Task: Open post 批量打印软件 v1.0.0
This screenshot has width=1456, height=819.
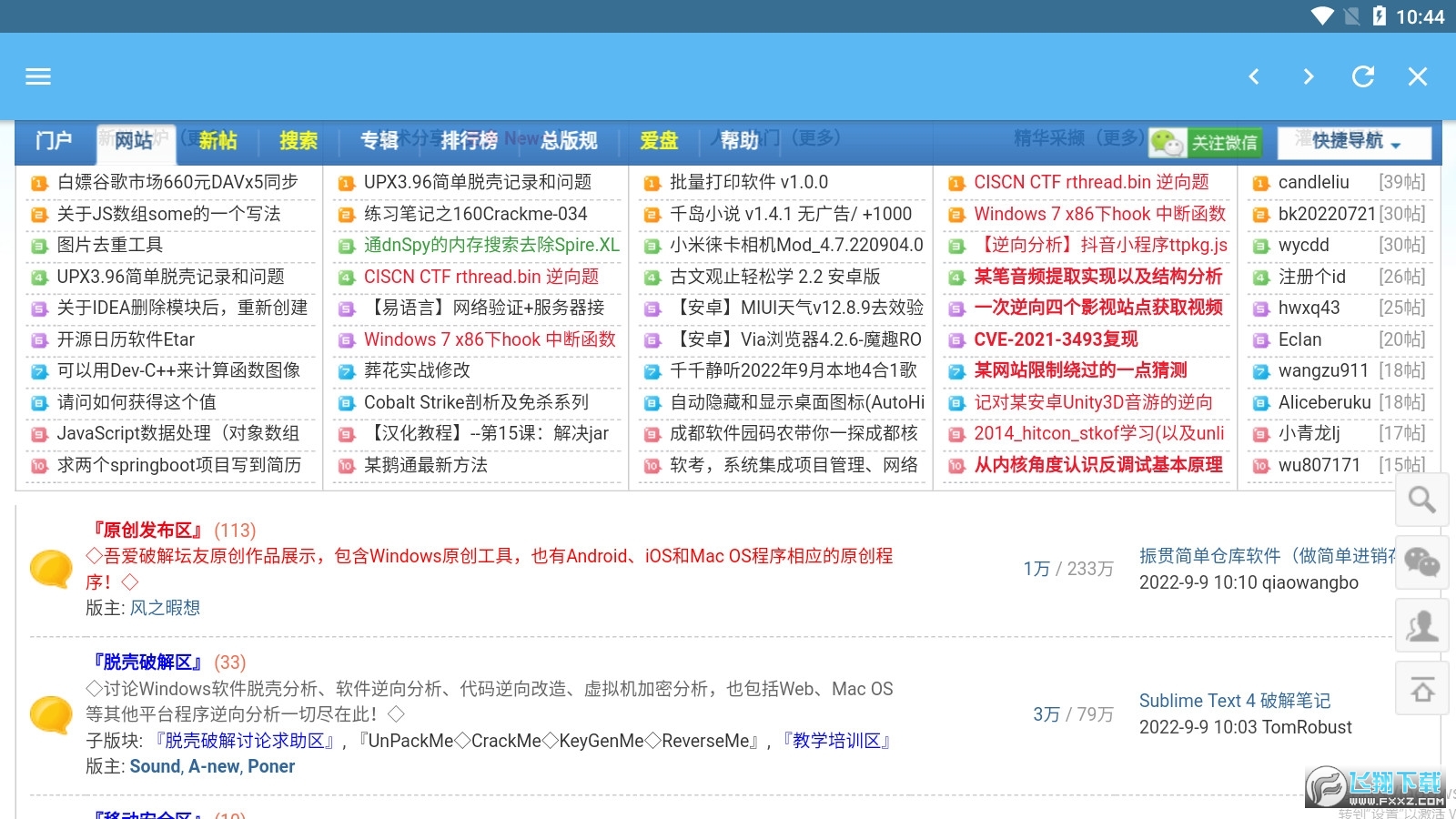Action: (x=749, y=182)
